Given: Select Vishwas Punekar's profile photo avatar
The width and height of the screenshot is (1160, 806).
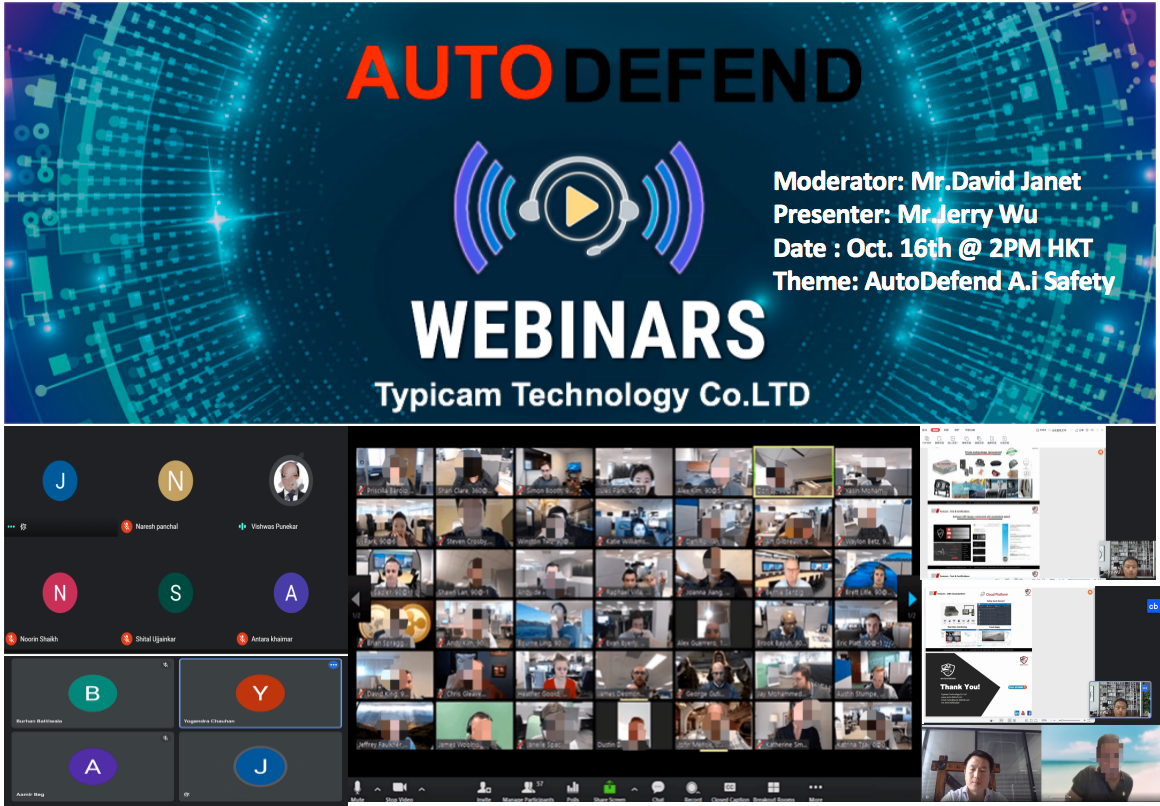Looking at the screenshot, I should point(291,480).
